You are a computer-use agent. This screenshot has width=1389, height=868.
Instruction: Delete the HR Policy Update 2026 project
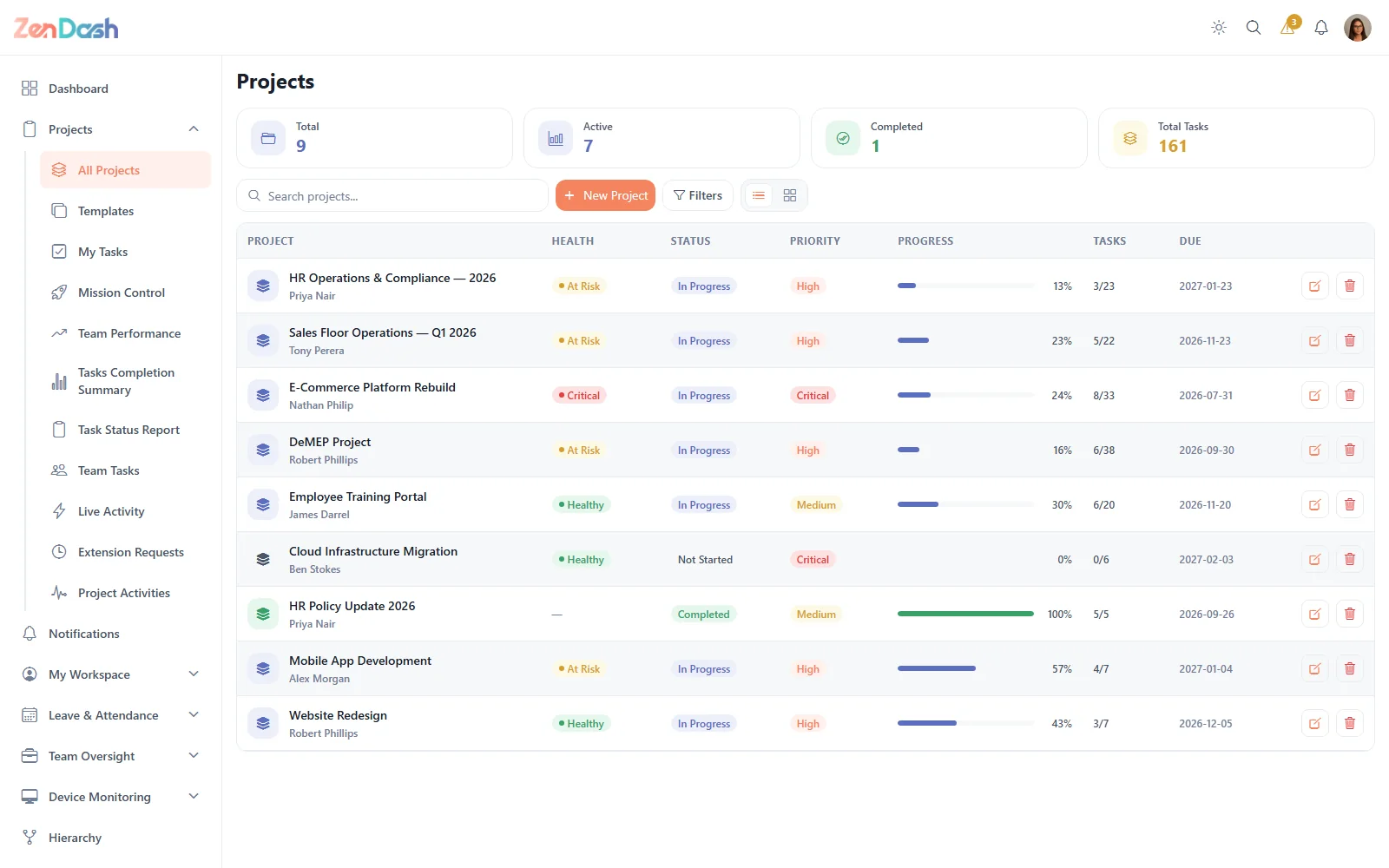[1350, 614]
